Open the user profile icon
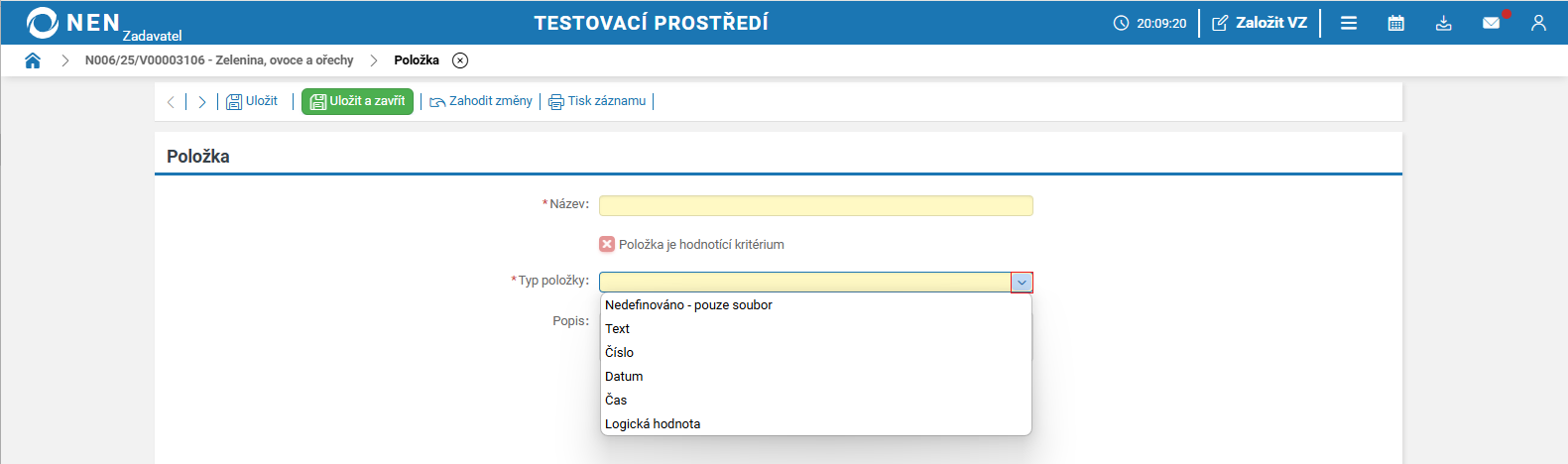The width and height of the screenshot is (1568, 464). pos(1538,23)
